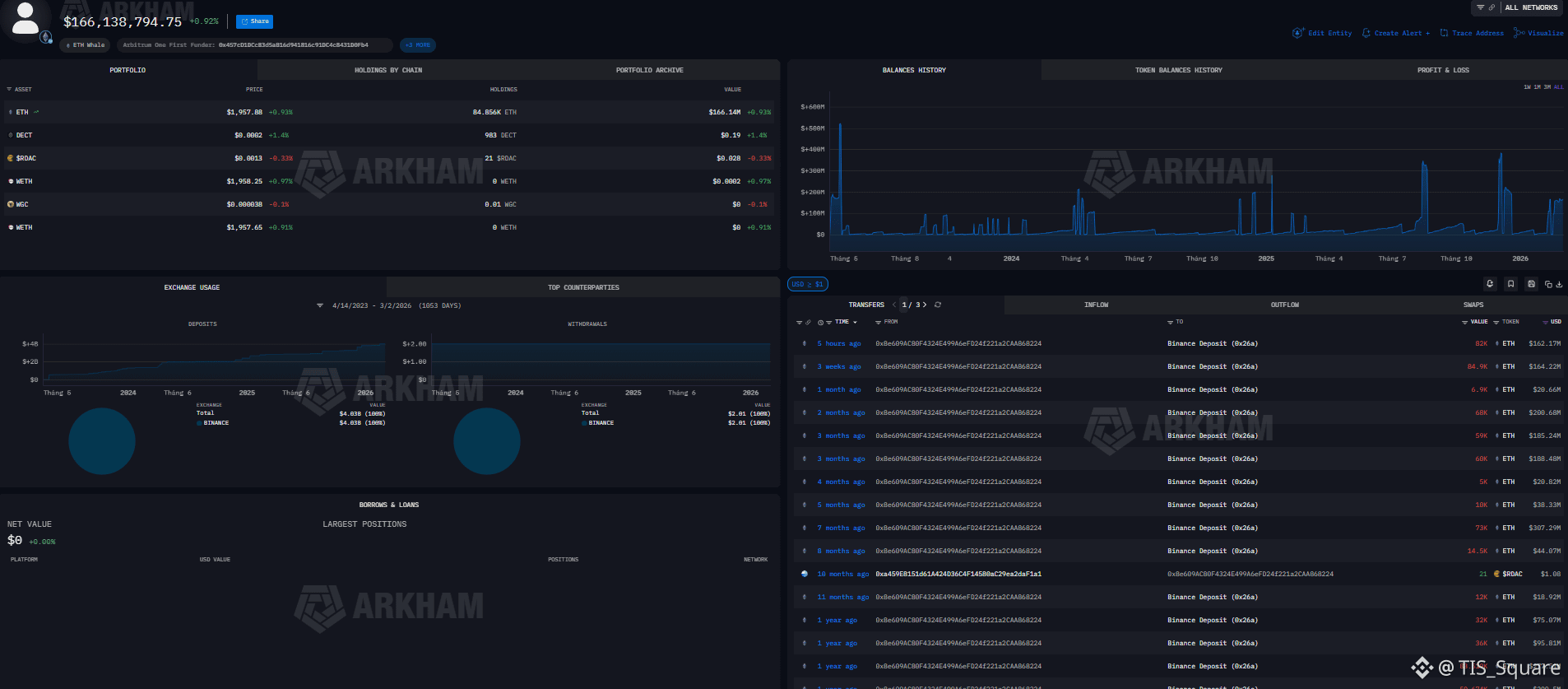Toggle the USD ≥ $1 filter chip
Viewport: 1568px width, 689px height.
point(807,284)
